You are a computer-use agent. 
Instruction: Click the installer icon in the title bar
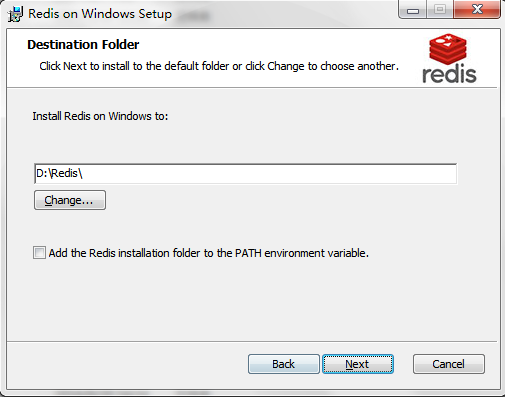[15, 14]
